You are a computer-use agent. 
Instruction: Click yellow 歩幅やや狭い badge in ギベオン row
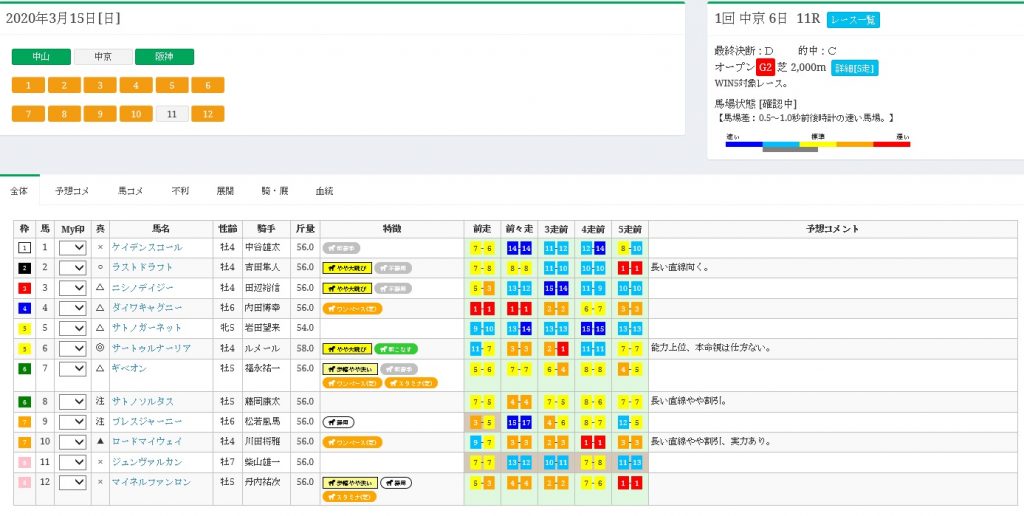[350, 369]
